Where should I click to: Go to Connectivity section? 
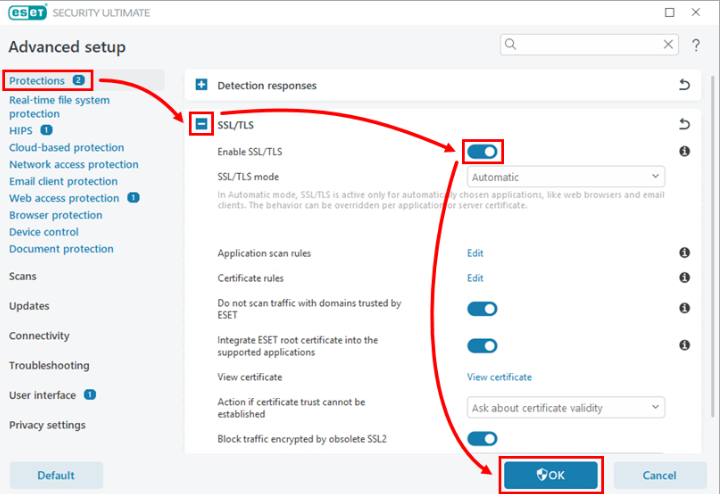coord(39,336)
